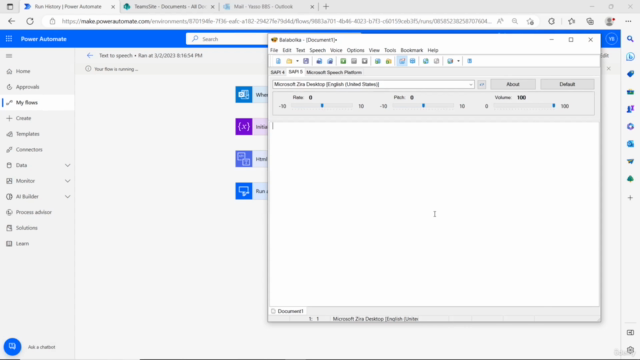Click the highlighted panel toggle icon in Balabolka toolbar
Screen dimensions: 640x360
point(402,61)
